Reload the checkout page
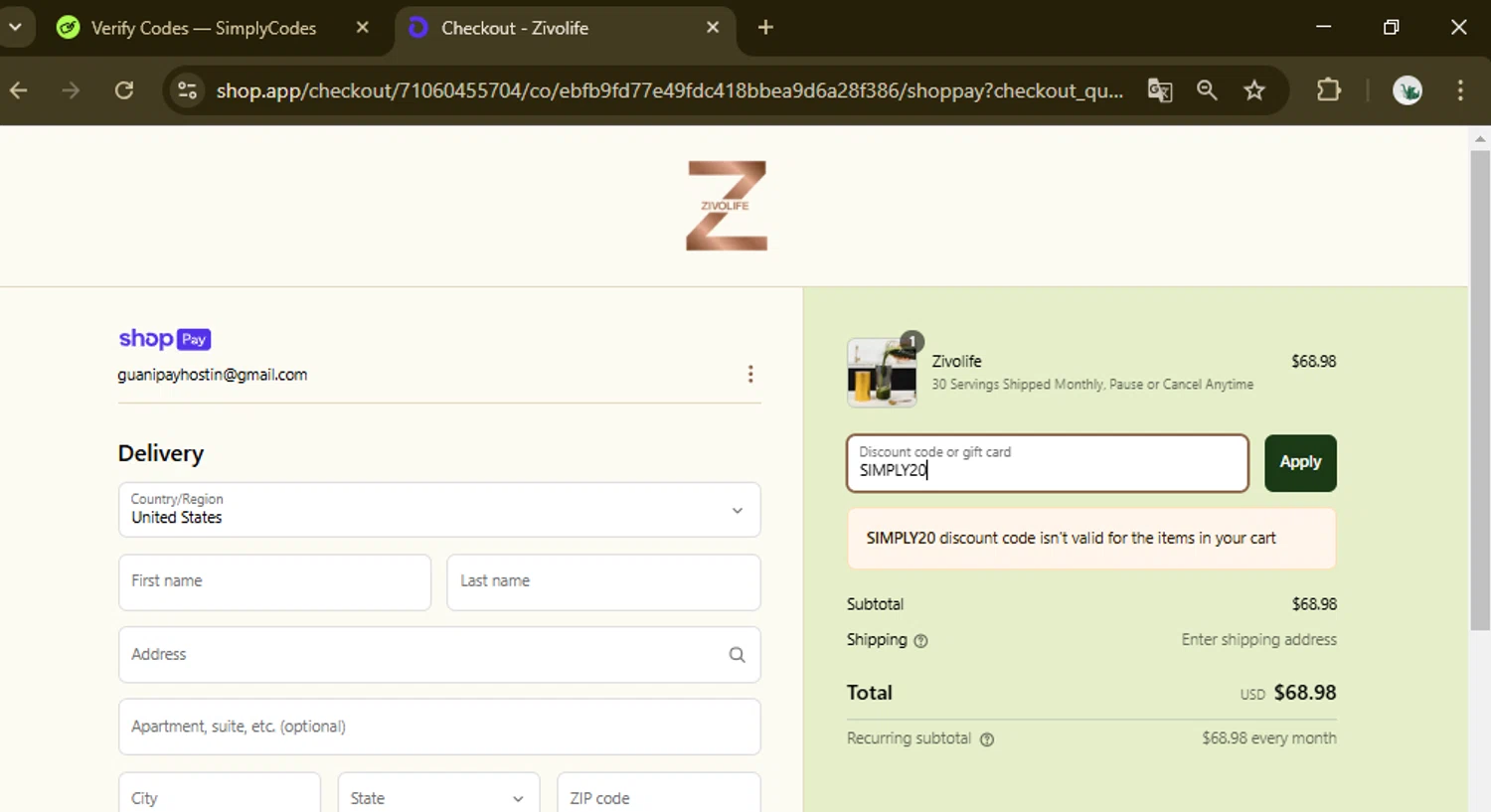Image resolution: width=1491 pixels, height=812 pixels. pyautogui.click(x=124, y=90)
